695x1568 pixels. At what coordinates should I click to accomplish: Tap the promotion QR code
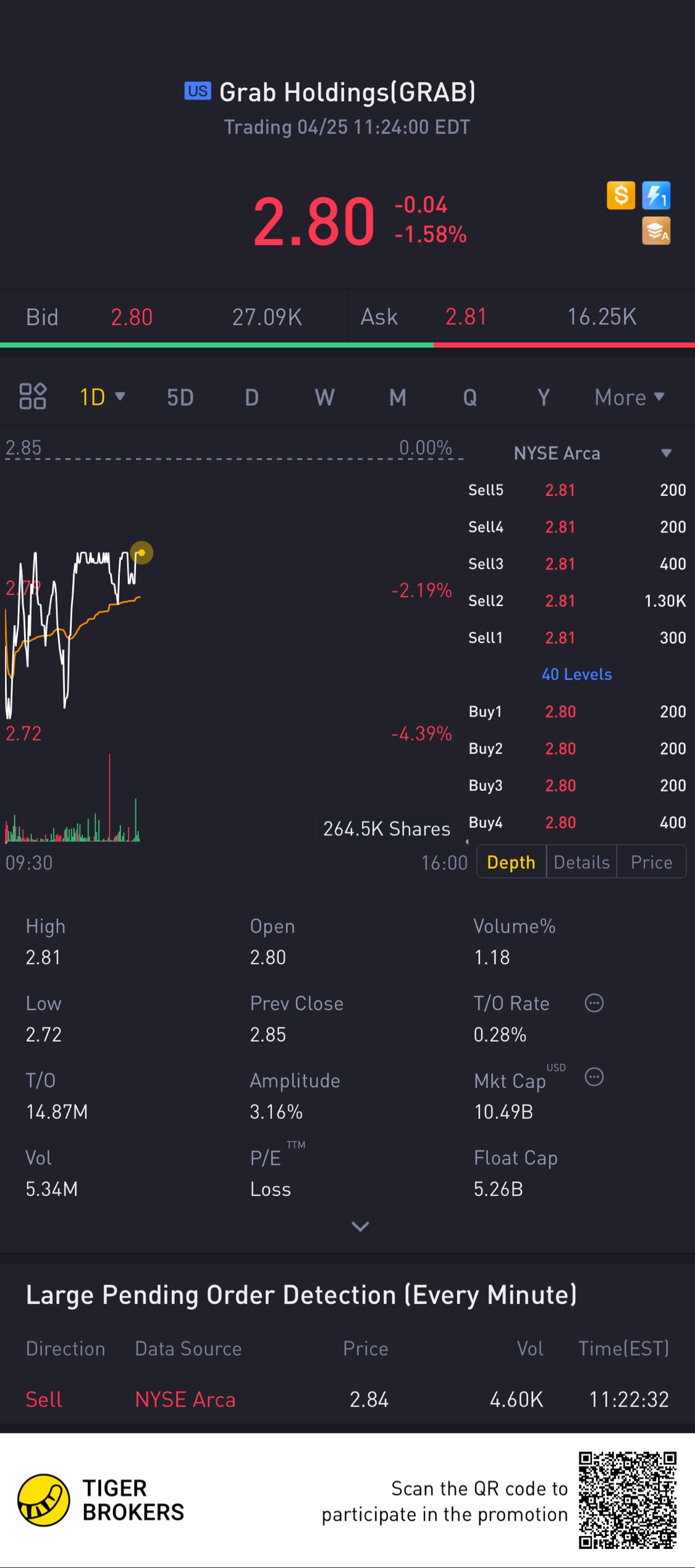(628, 1500)
